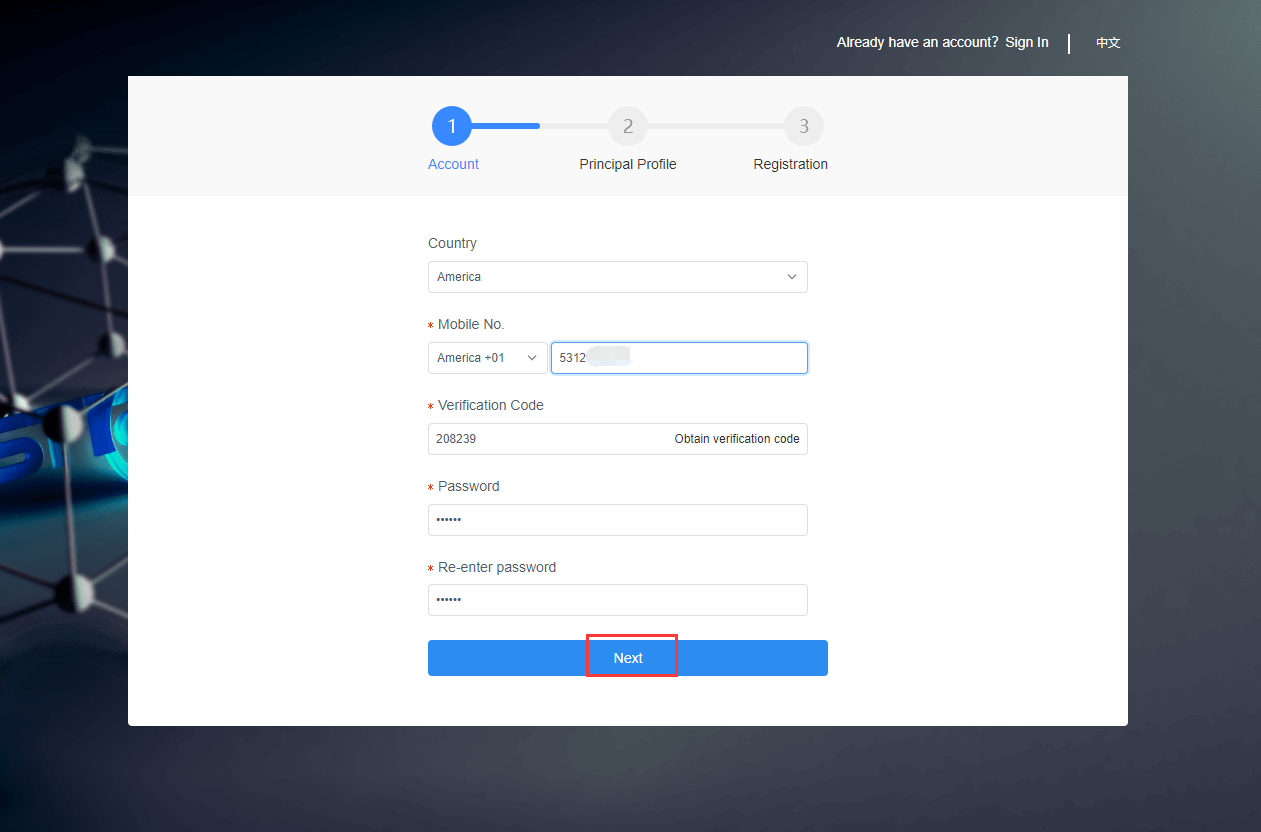Screen dimensions: 1261x832
Task: Click the step 2 circle icon
Action: 628,126
